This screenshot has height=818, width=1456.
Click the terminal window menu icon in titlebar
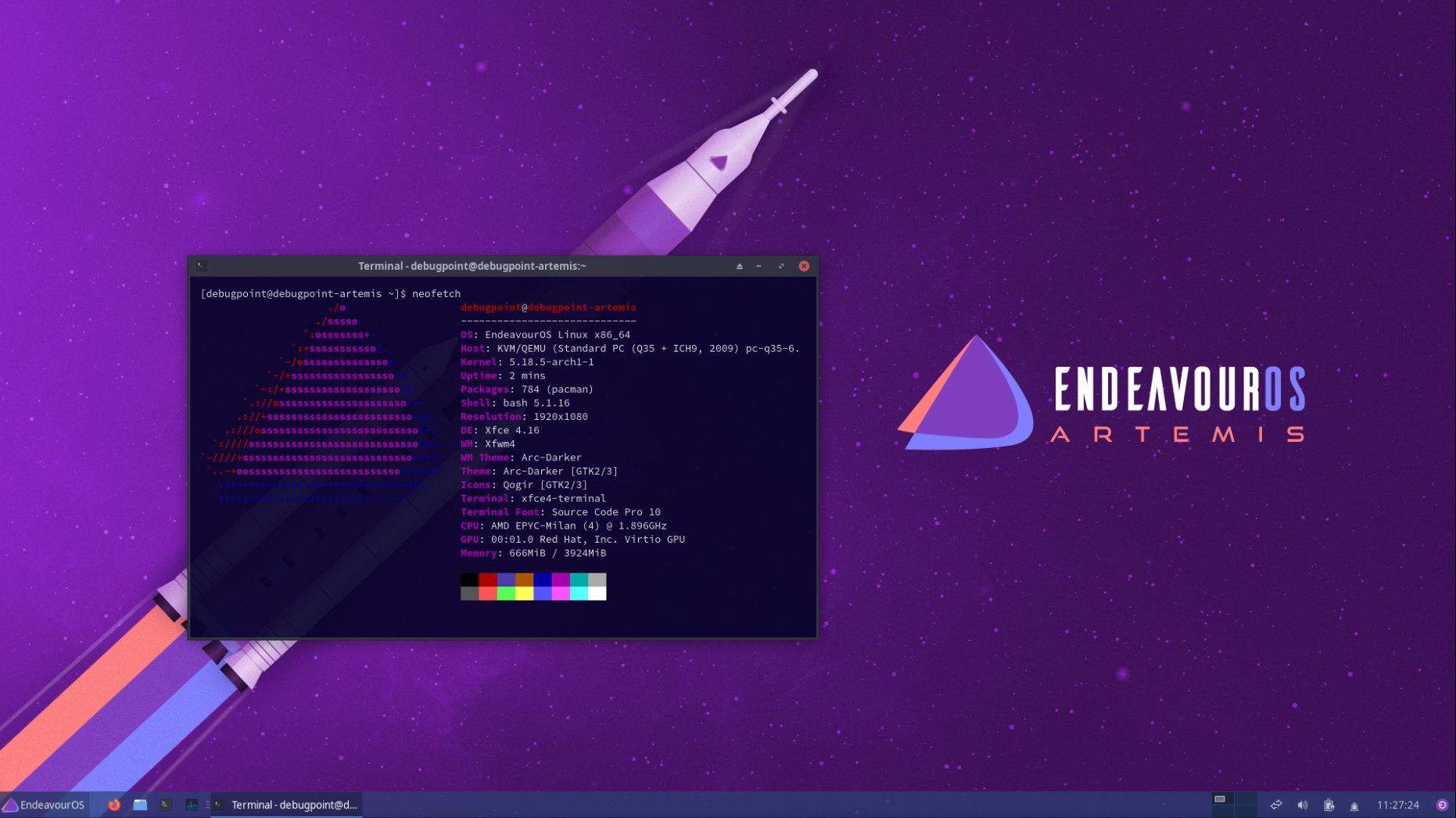click(x=201, y=266)
